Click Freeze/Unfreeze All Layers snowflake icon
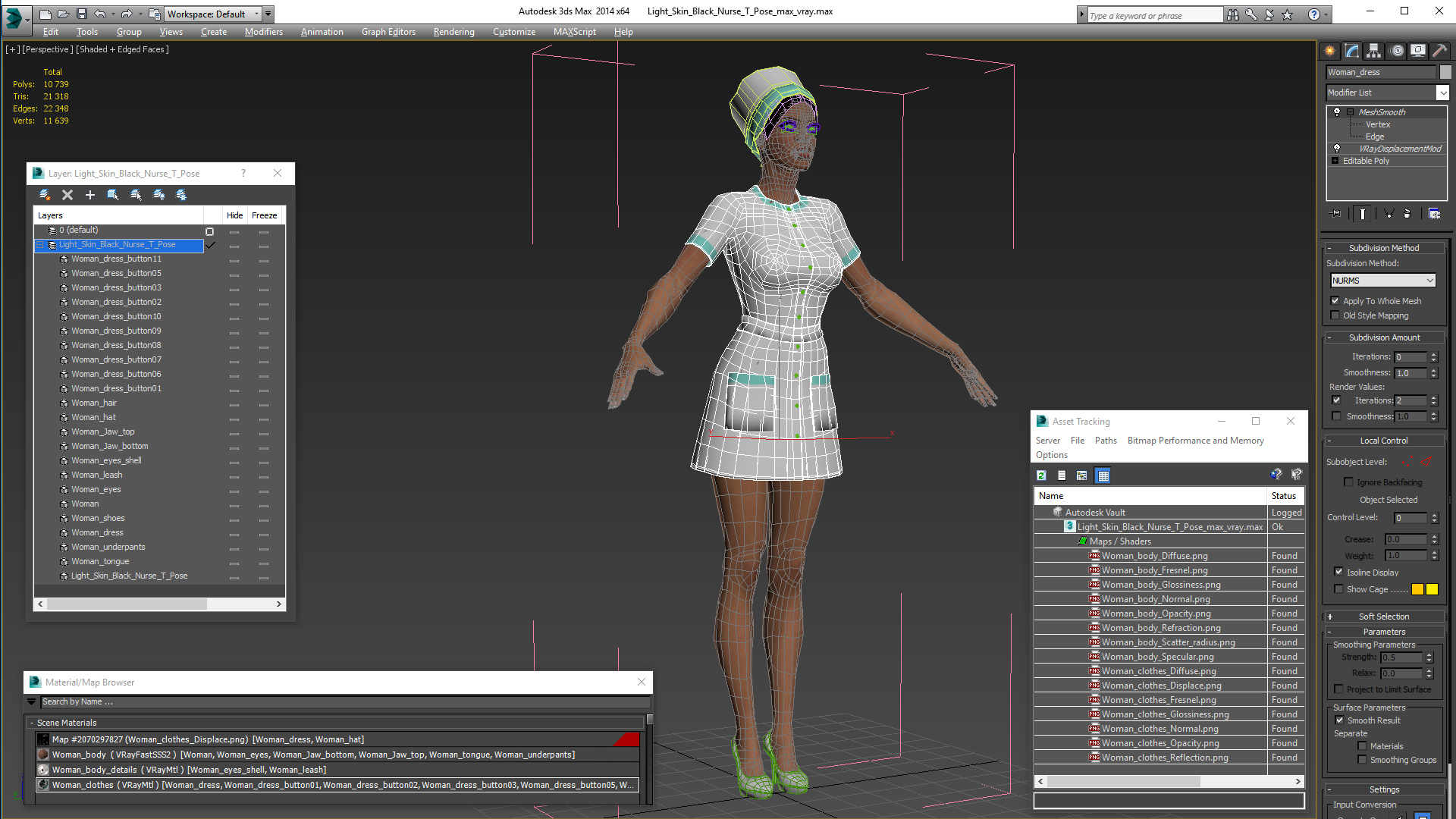This screenshot has width=1456, height=819. (181, 195)
